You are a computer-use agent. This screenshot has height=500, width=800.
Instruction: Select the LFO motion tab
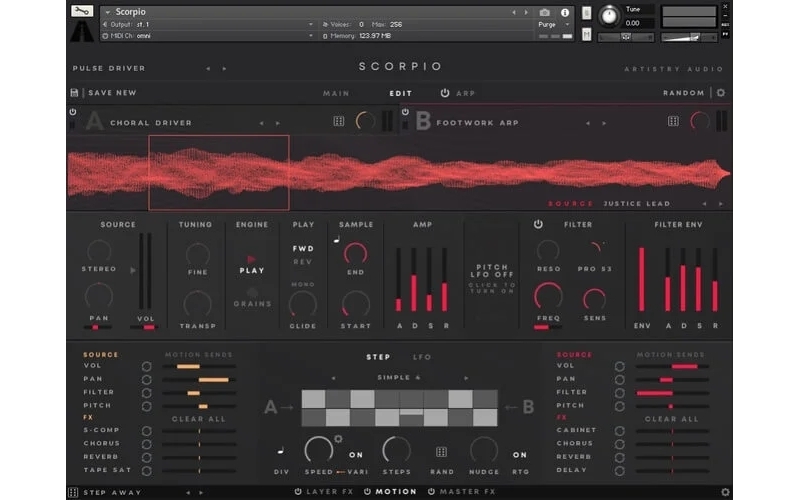(x=422, y=357)
